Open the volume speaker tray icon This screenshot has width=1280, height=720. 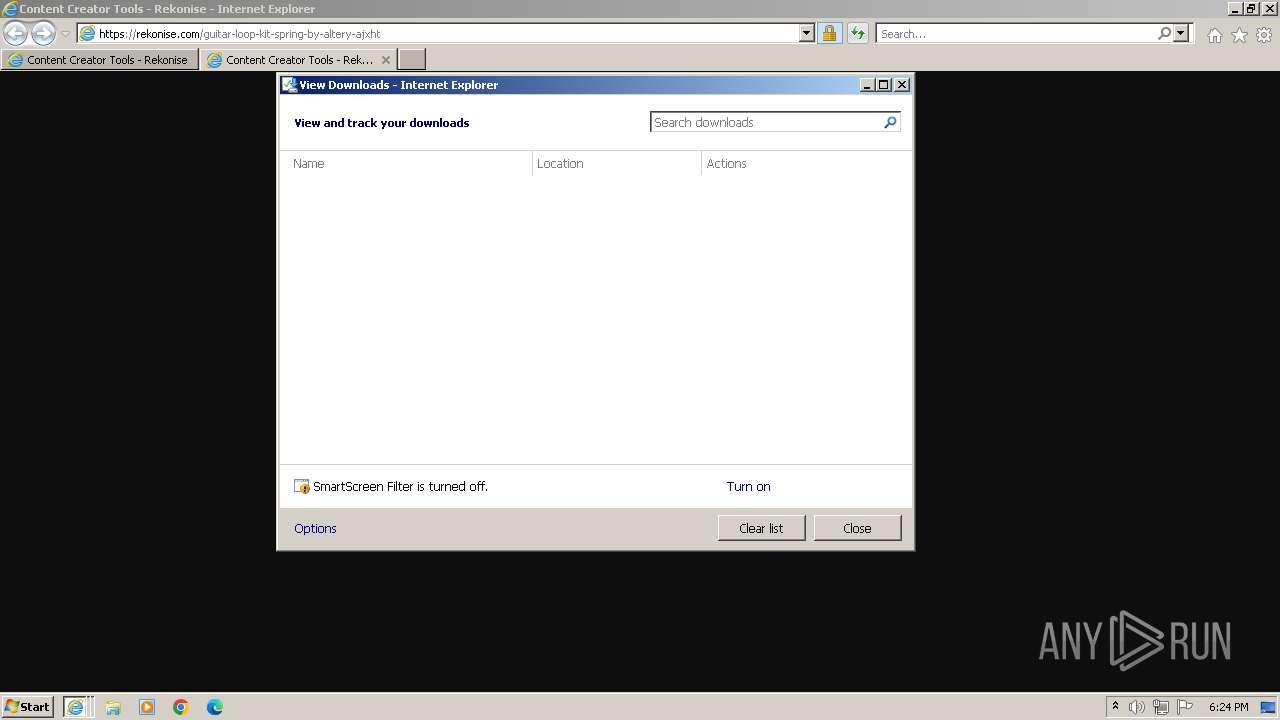coord(1136,707)
